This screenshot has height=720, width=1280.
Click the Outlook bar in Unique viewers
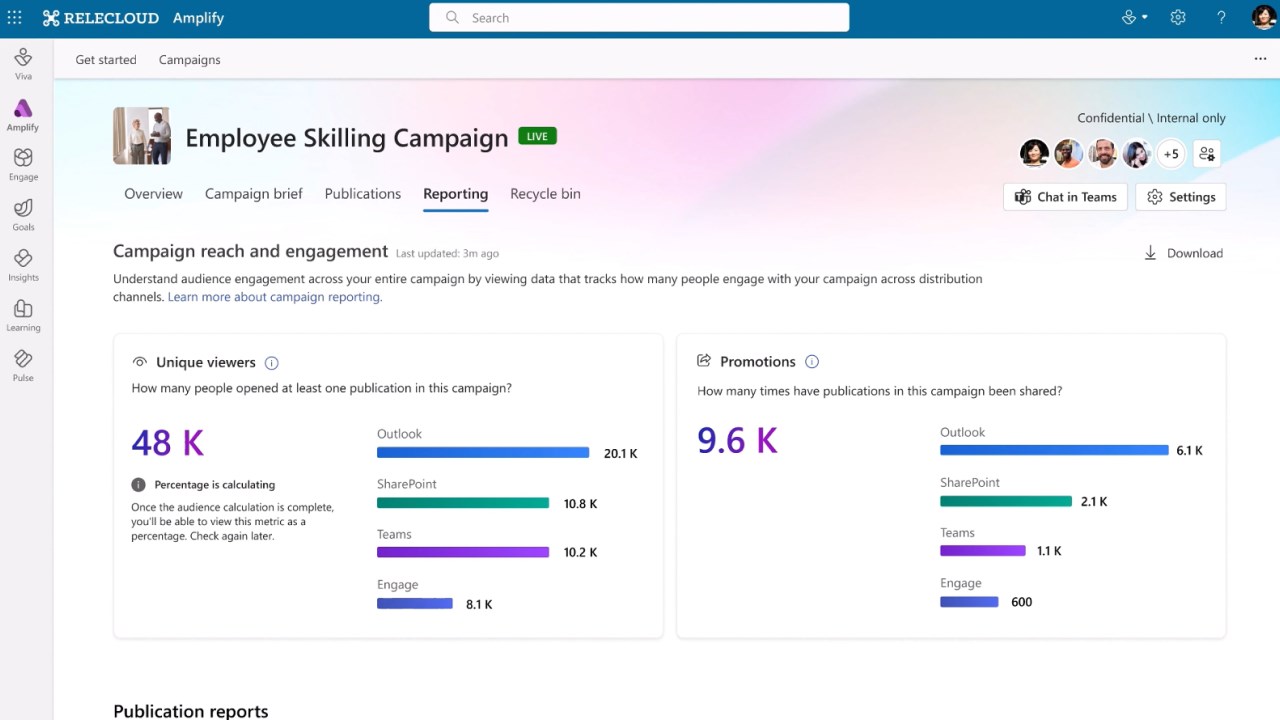[x=483, y=453]
